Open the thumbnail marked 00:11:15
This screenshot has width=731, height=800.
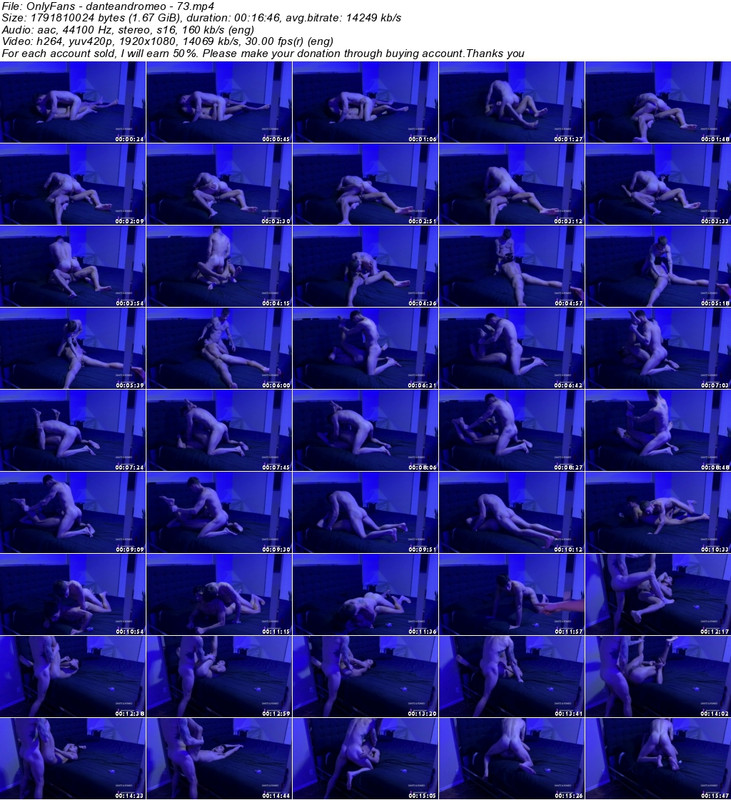click(x=219, y=594)
